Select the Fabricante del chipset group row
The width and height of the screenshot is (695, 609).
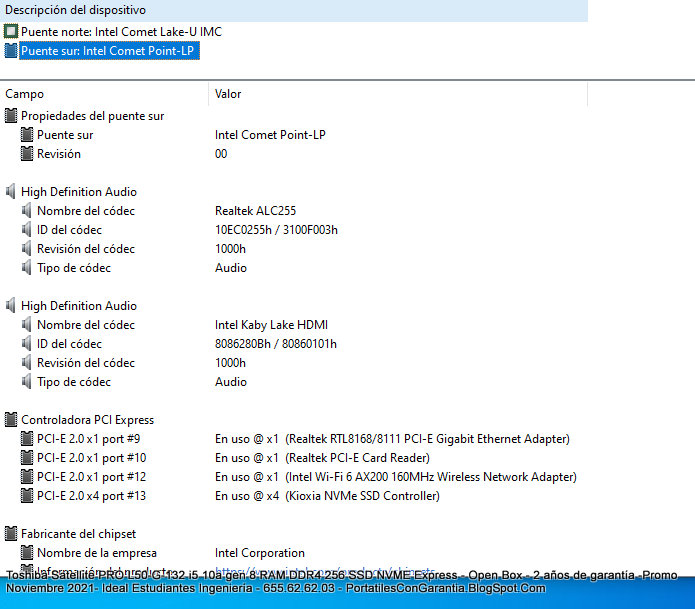click(78, 534)
